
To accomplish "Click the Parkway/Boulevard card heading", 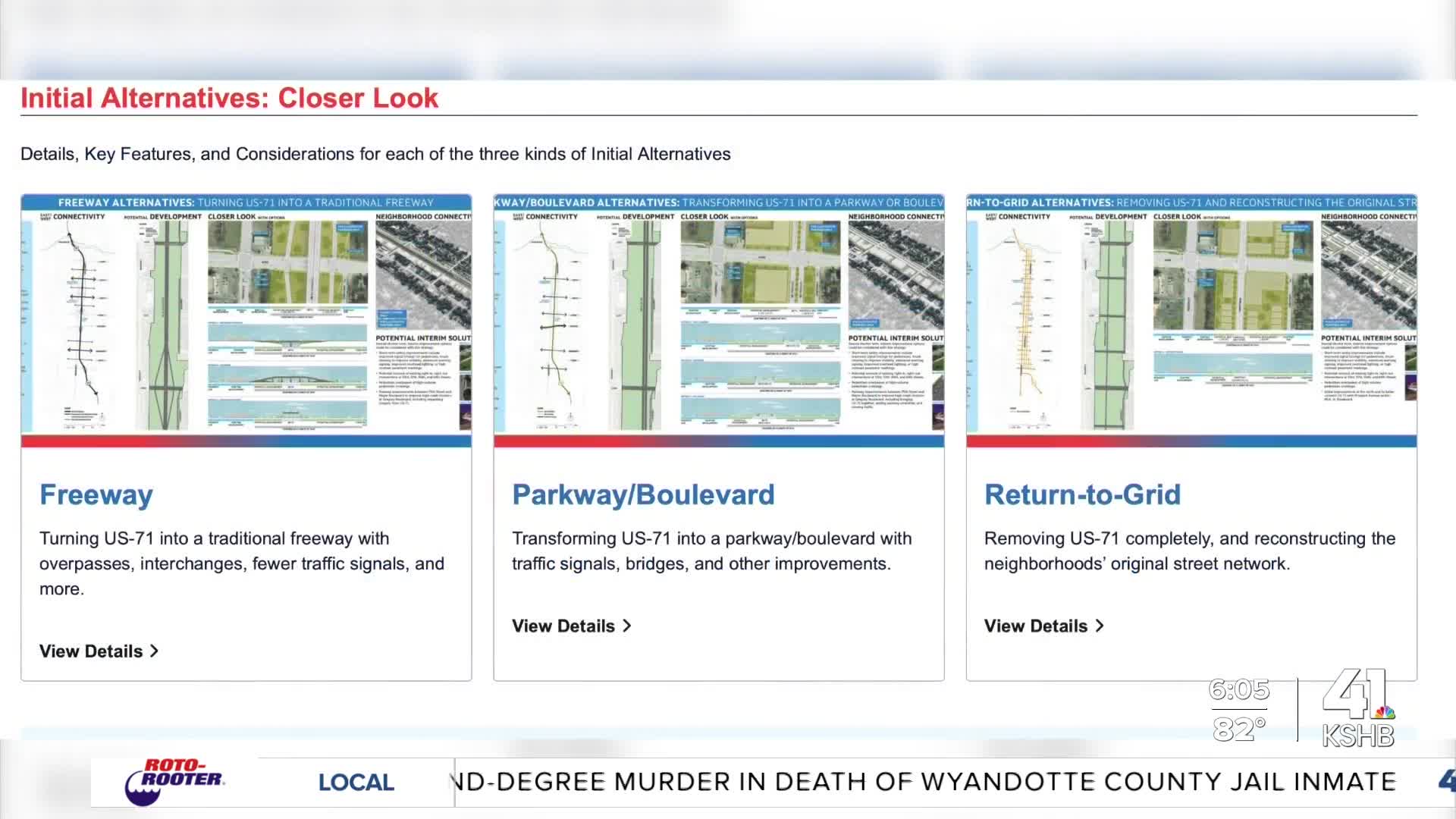I will coord(643,495).
